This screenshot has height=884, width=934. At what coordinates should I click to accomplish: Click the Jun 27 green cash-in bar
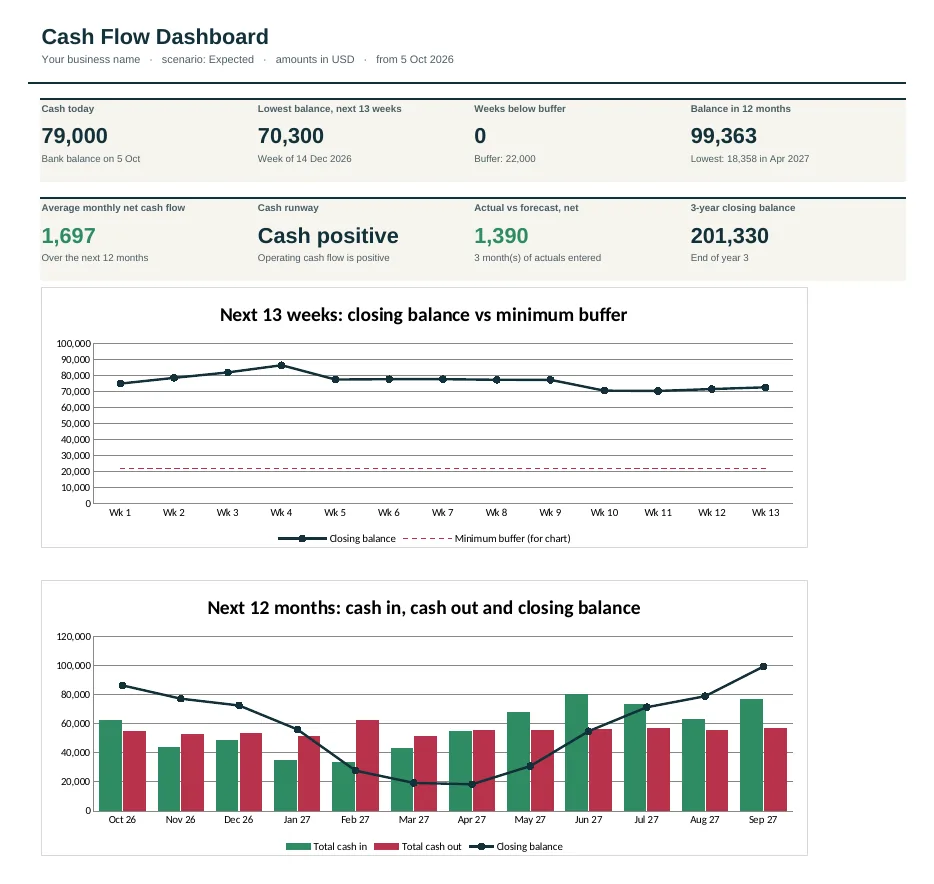(x=576, y=753)
